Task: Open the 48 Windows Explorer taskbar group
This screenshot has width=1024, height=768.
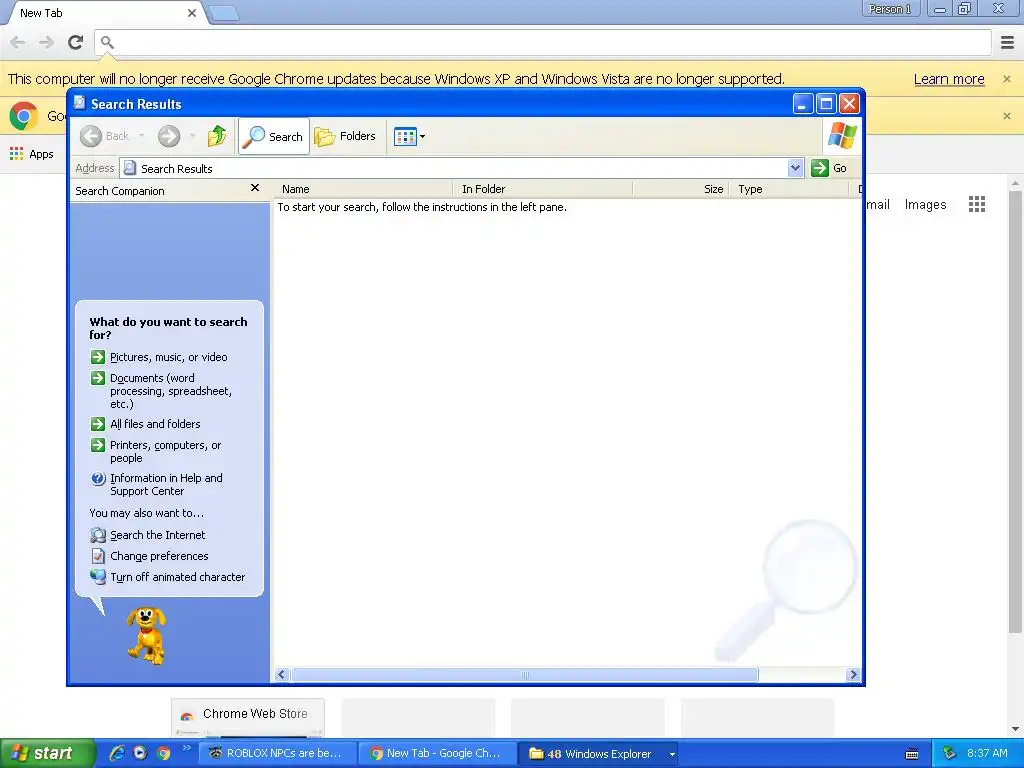Action: [x=600, y=754]
